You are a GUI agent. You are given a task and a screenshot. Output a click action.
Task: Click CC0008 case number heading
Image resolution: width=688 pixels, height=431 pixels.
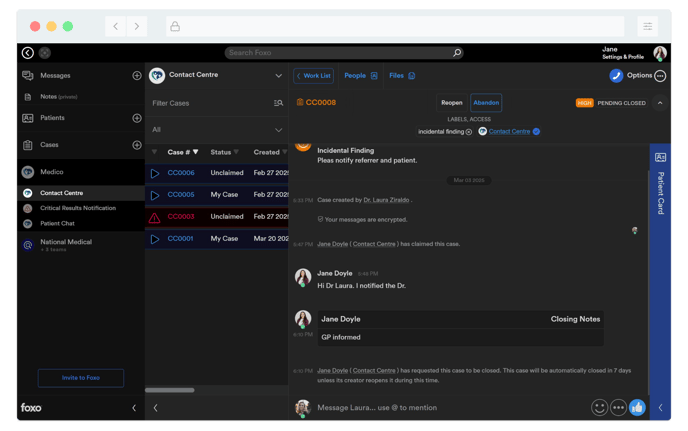[x=321, y=103]
